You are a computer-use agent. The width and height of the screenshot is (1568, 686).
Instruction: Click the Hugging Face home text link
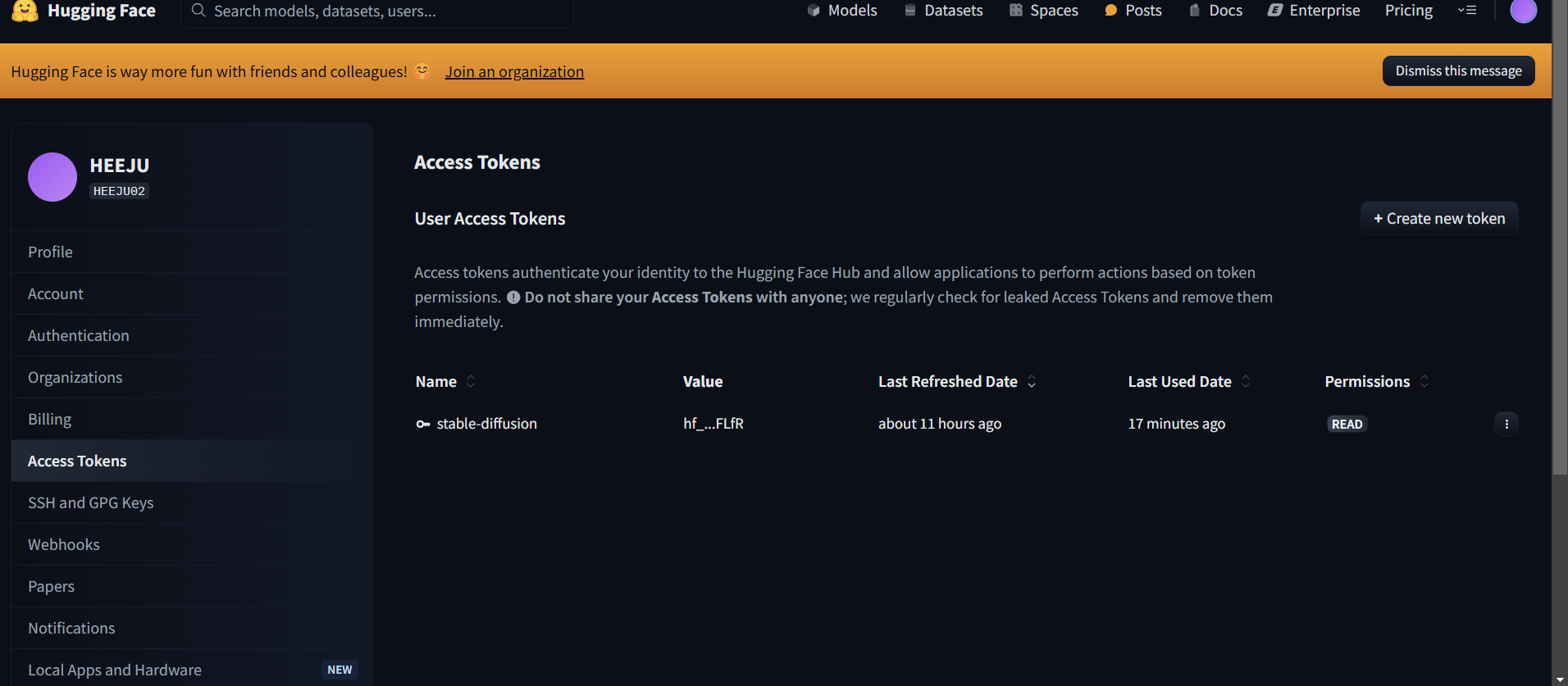(x=102, y=11)
